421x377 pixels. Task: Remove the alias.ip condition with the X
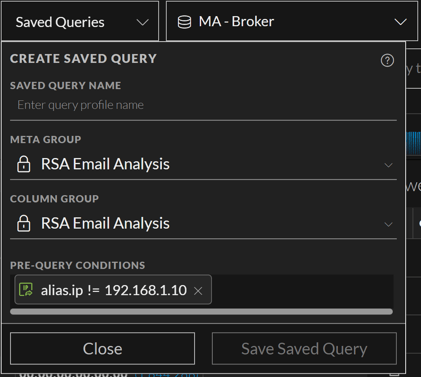[198, 291]
